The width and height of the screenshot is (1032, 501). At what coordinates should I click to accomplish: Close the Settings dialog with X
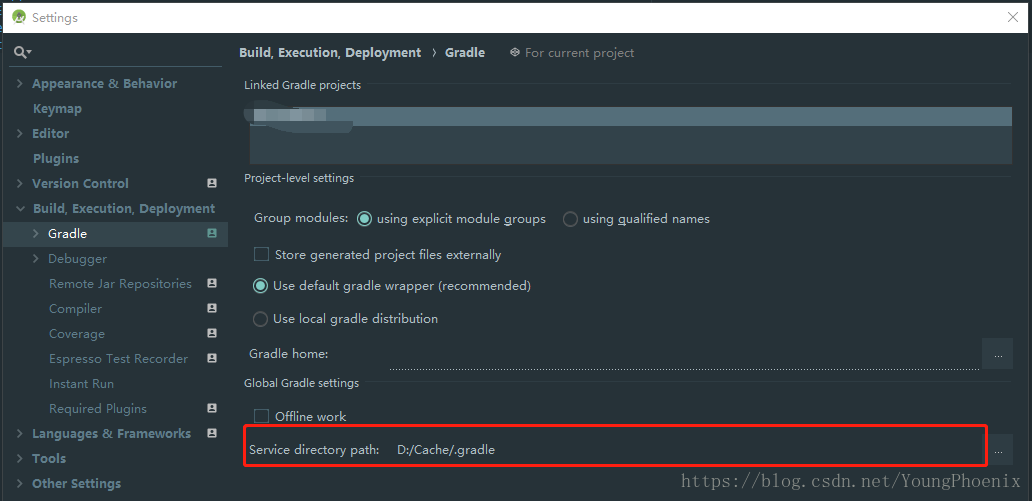(1013, 18)
